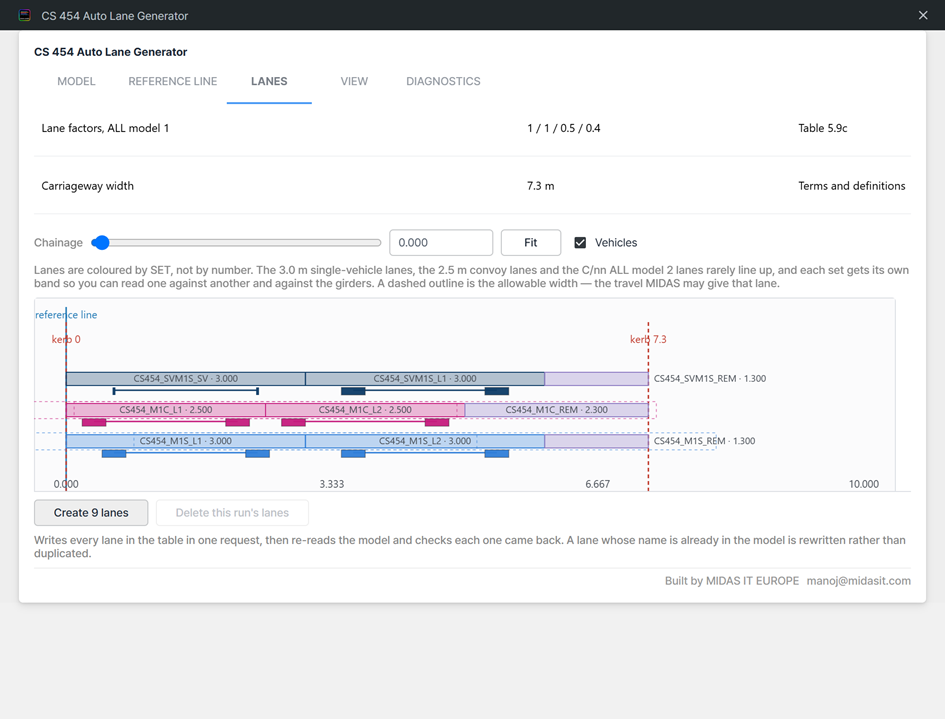Click Delete this run's lanes button
The width and height of the screenshot is (945, 719).
(232, 512)
